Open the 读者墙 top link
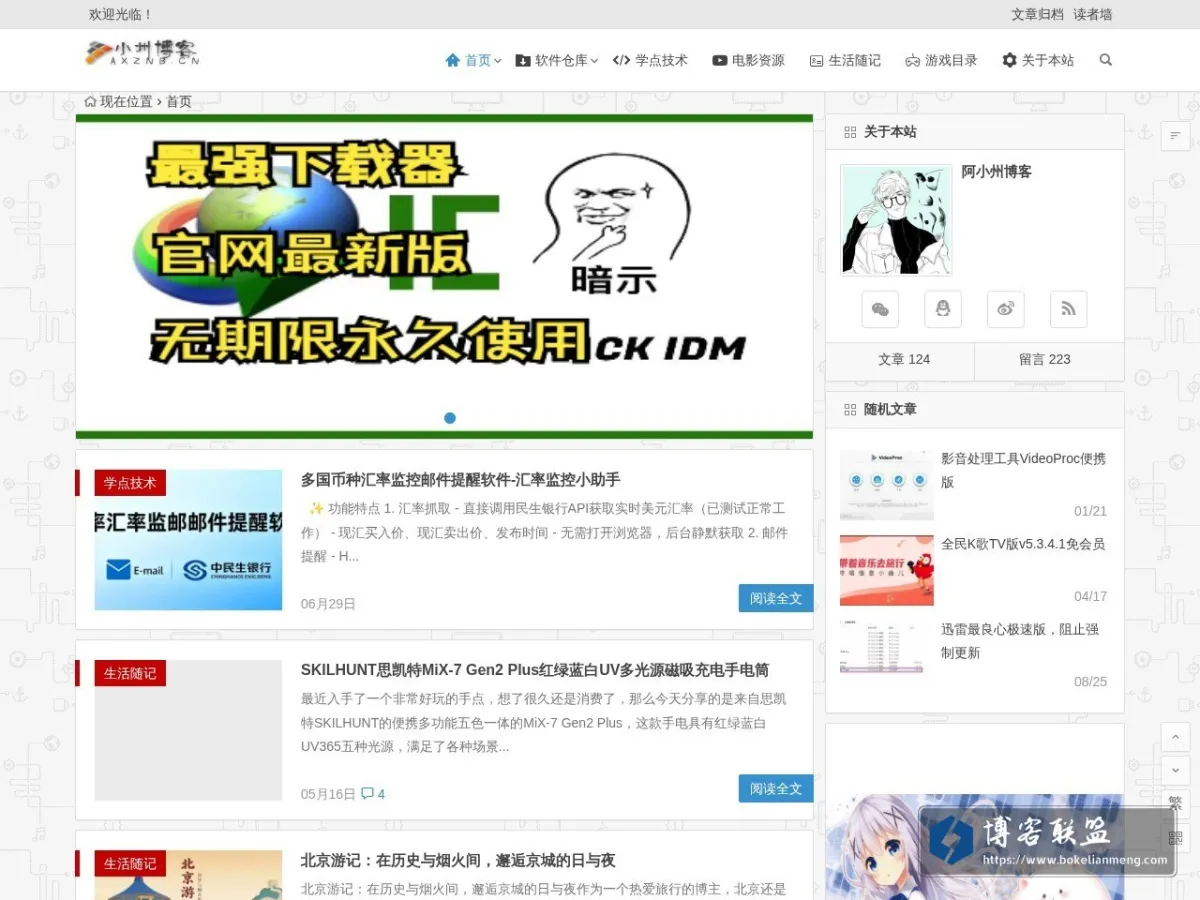 1093,14
